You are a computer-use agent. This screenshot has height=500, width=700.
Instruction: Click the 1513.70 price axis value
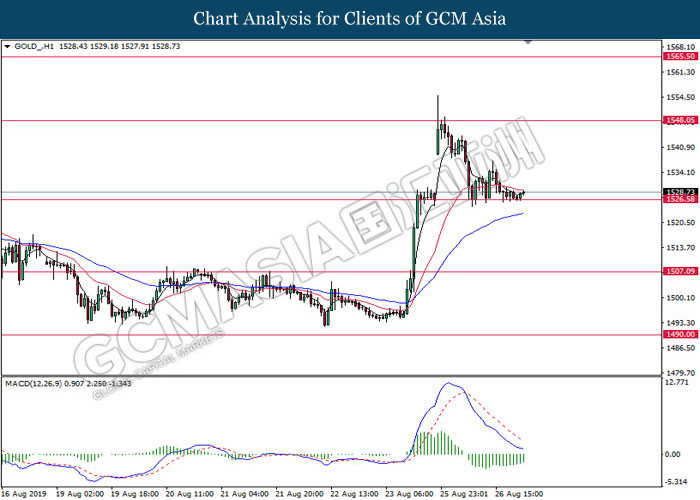[680, 248]
